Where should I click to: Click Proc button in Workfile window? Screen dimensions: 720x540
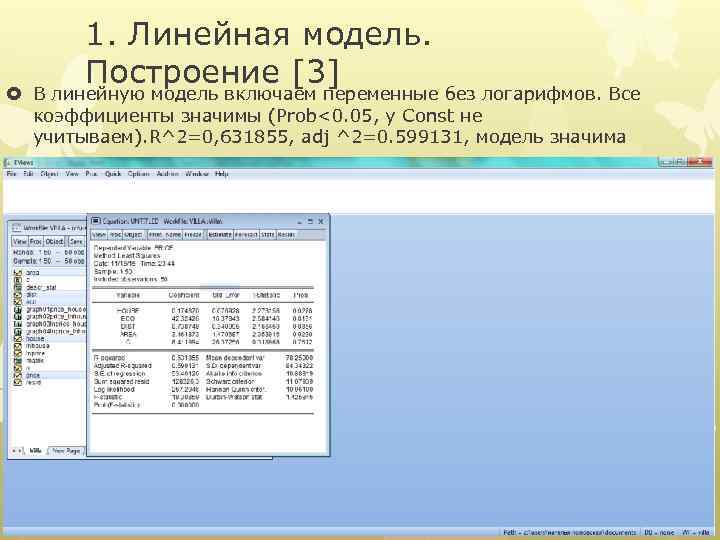click(36, 242)
